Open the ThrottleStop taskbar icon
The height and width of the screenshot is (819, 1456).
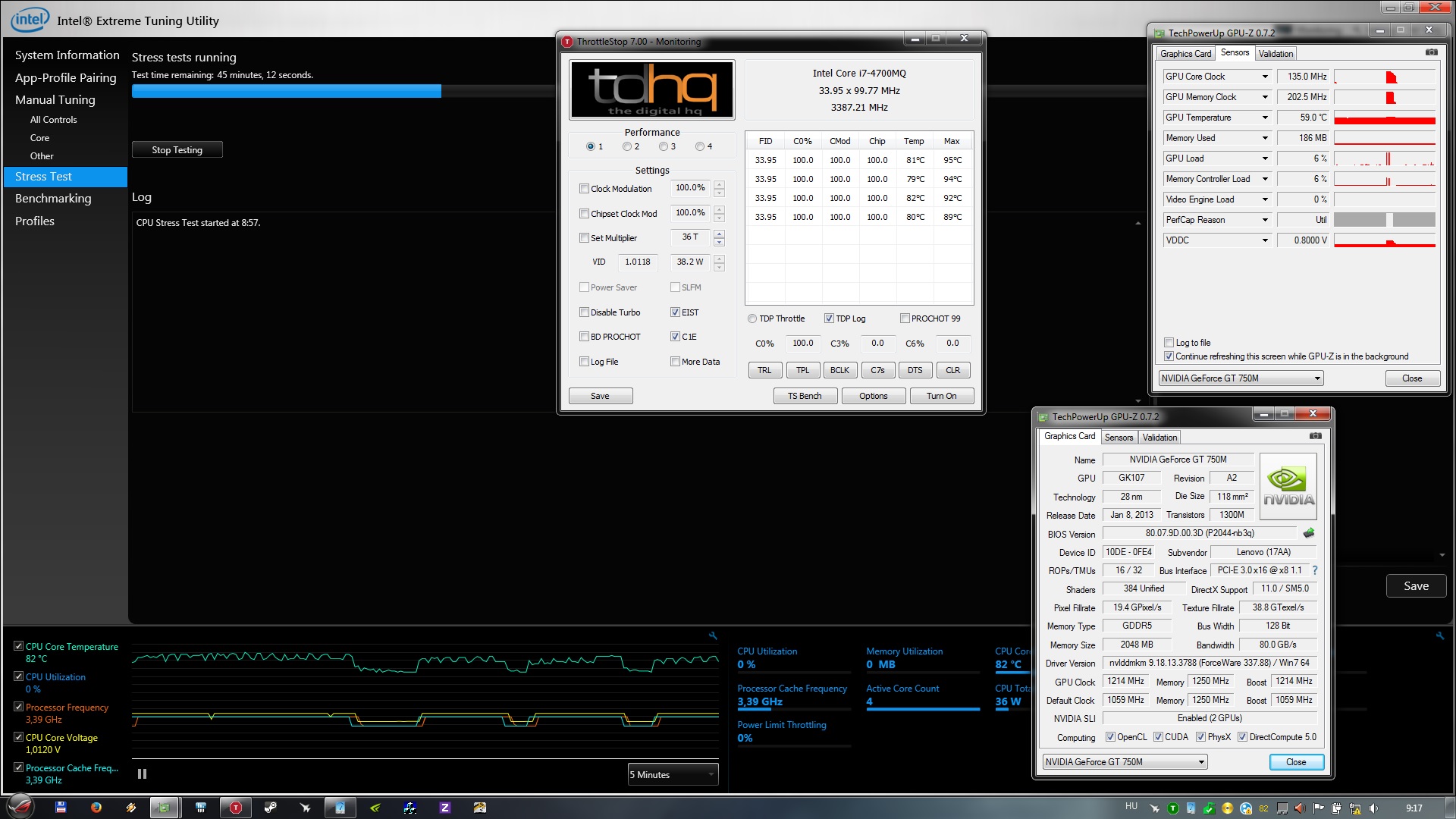tap(236, 808)
